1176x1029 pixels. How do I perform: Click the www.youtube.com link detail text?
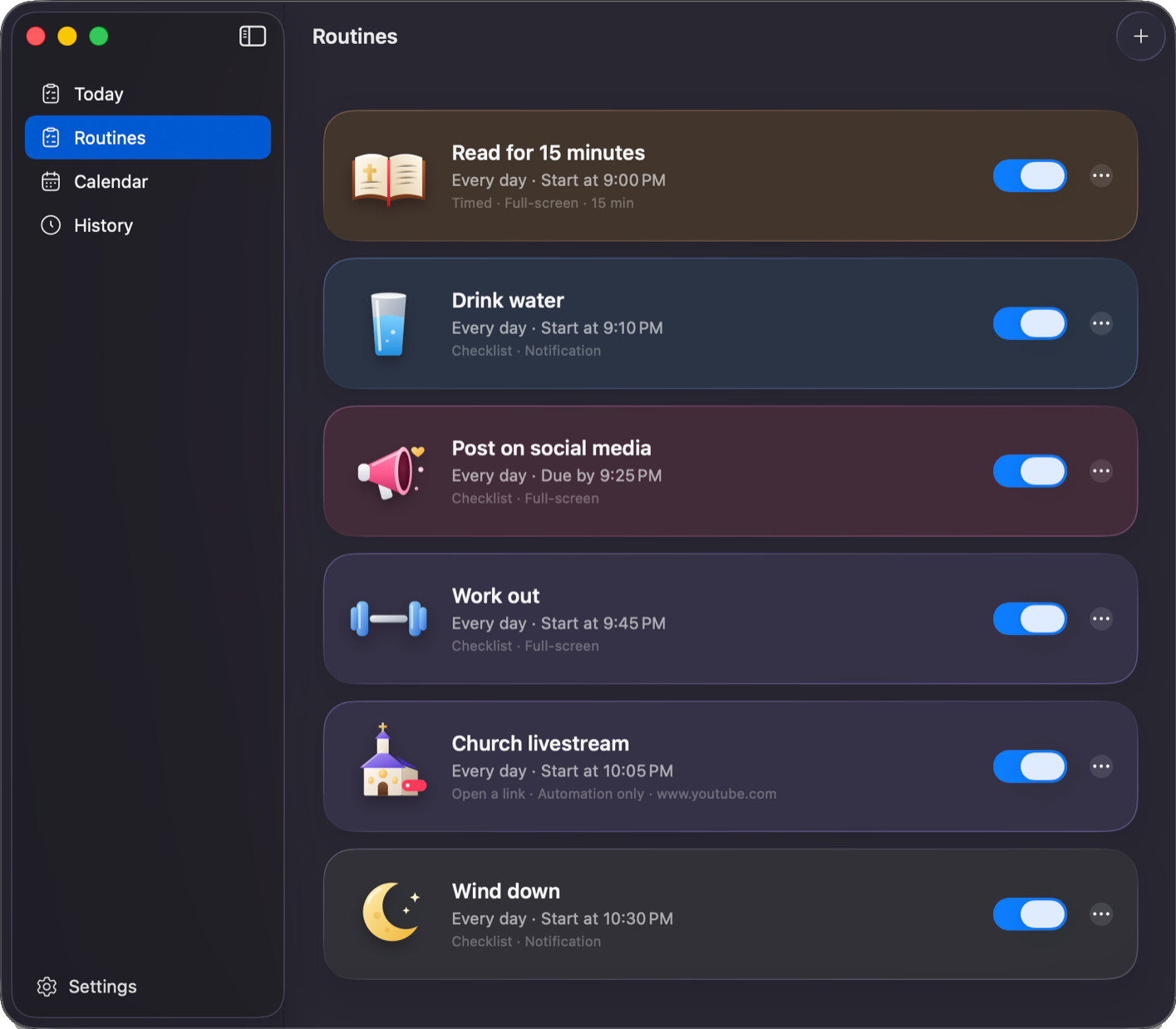pos(716,794)
